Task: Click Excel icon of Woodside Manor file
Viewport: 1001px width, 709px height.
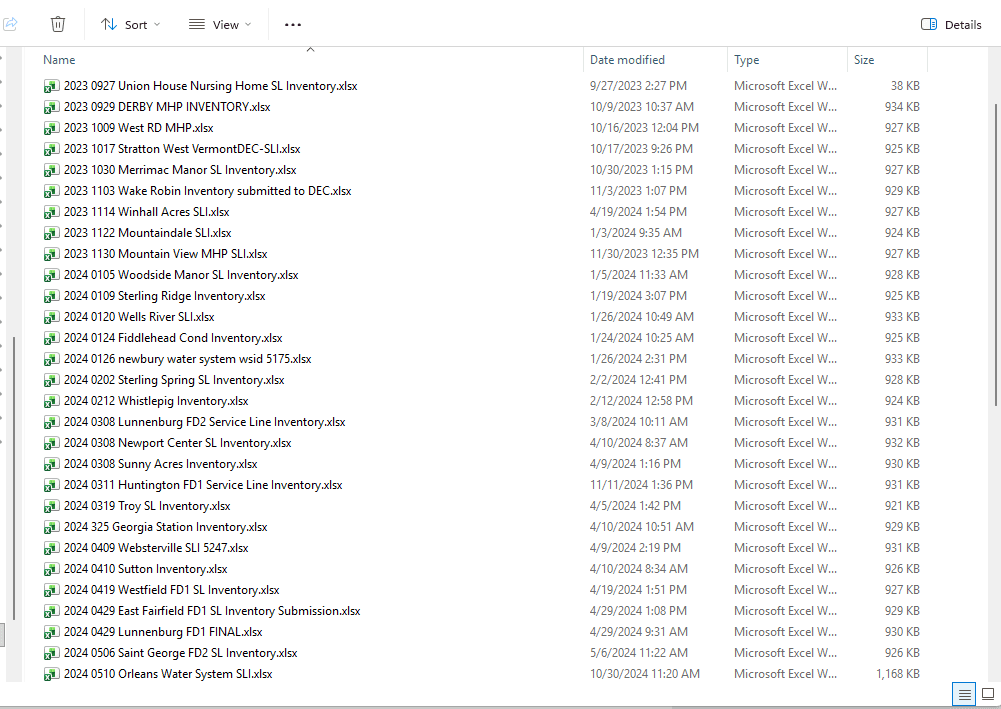Action: pyautogui.click(x=51, y=276)
